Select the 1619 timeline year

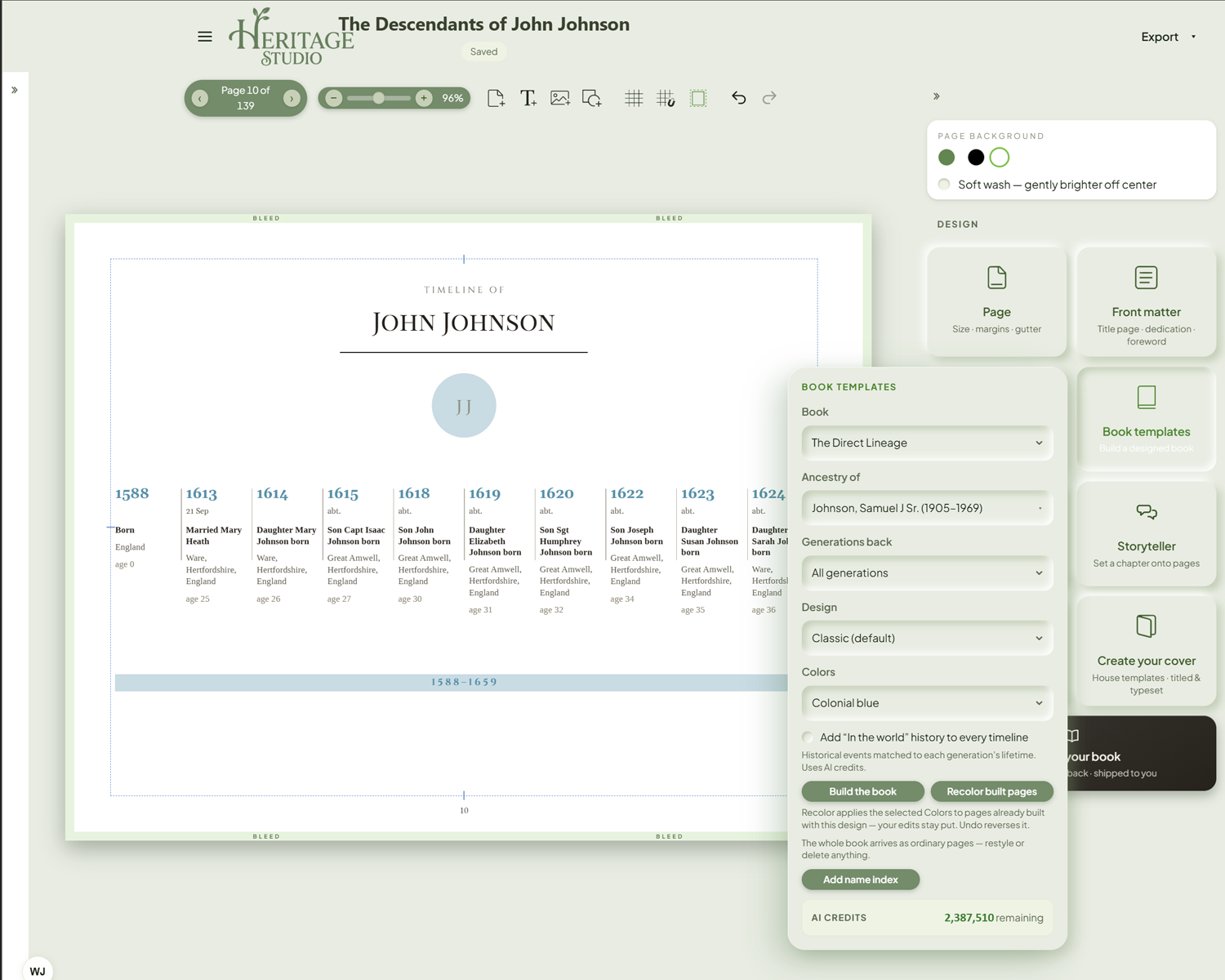coord(485,493)
